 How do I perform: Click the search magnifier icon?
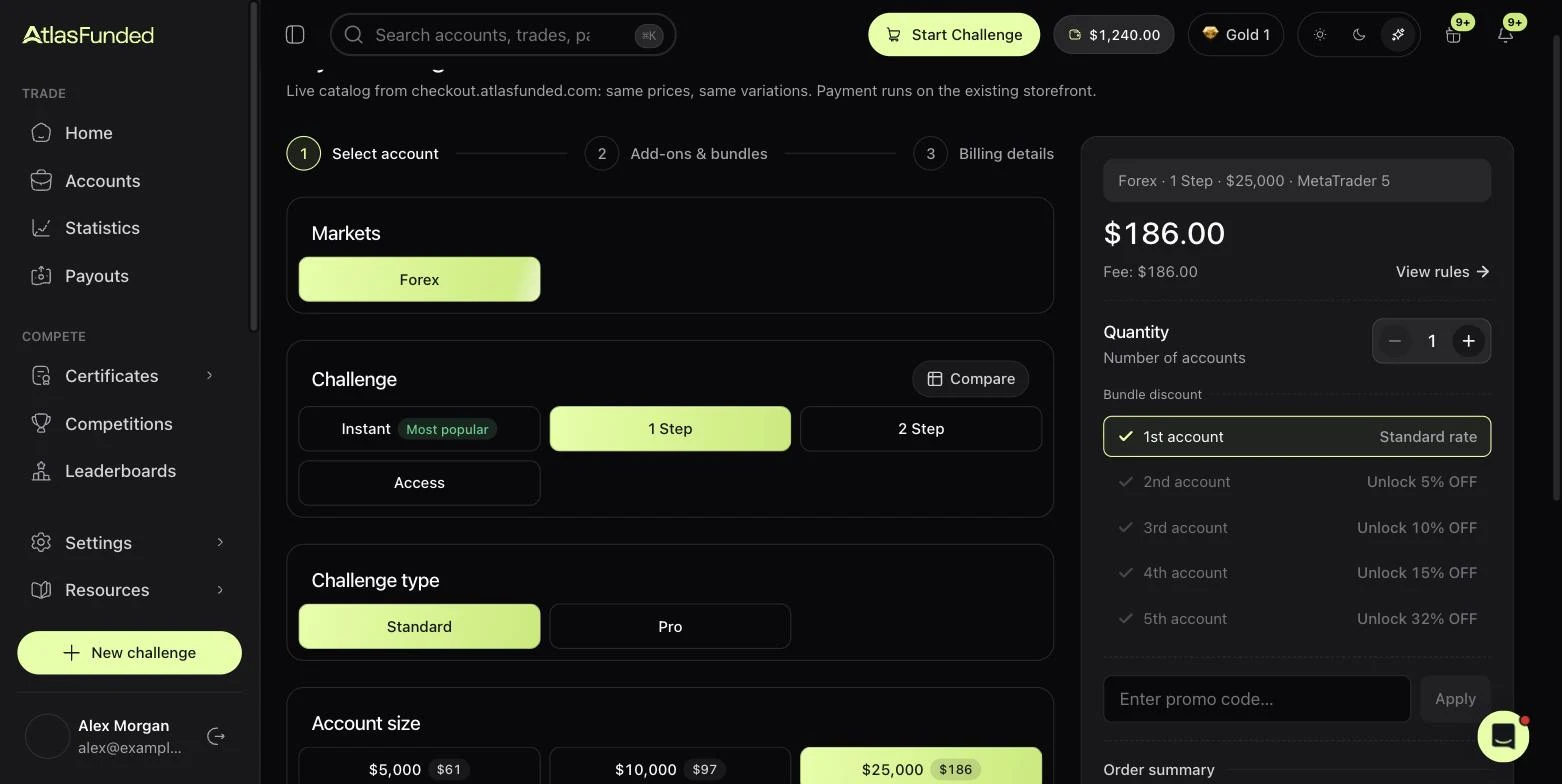click(x=353, y=35)
